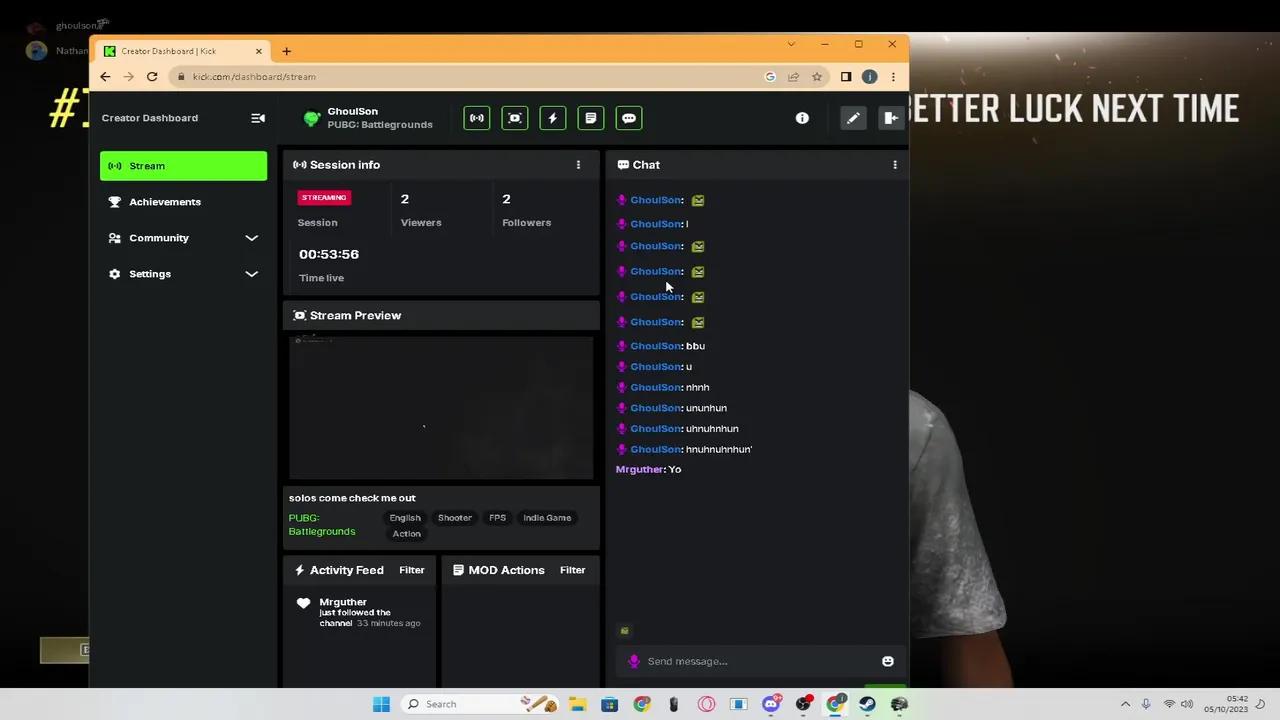Click the edit pencil button
1280x720 pixels.
pos(853,118)
